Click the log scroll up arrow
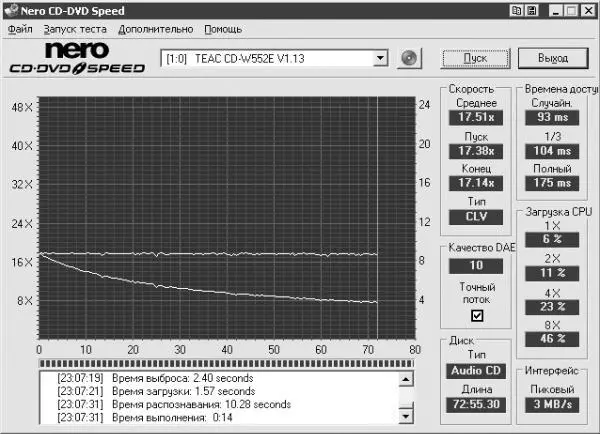The height and width of the screenshot is (434, 600). point(406,379)
